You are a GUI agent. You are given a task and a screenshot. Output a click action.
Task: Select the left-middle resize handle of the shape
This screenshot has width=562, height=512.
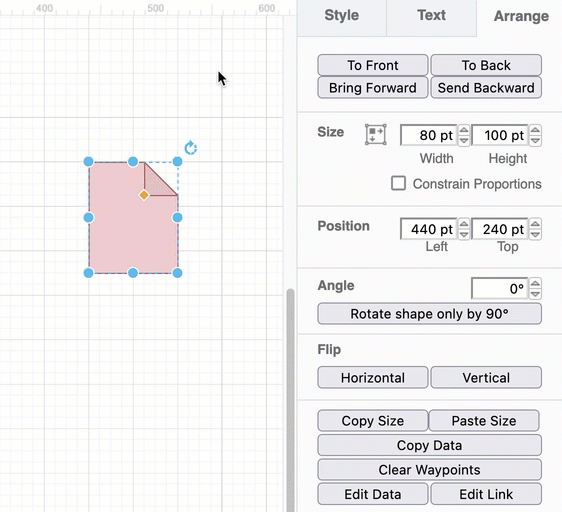point(89,217)
